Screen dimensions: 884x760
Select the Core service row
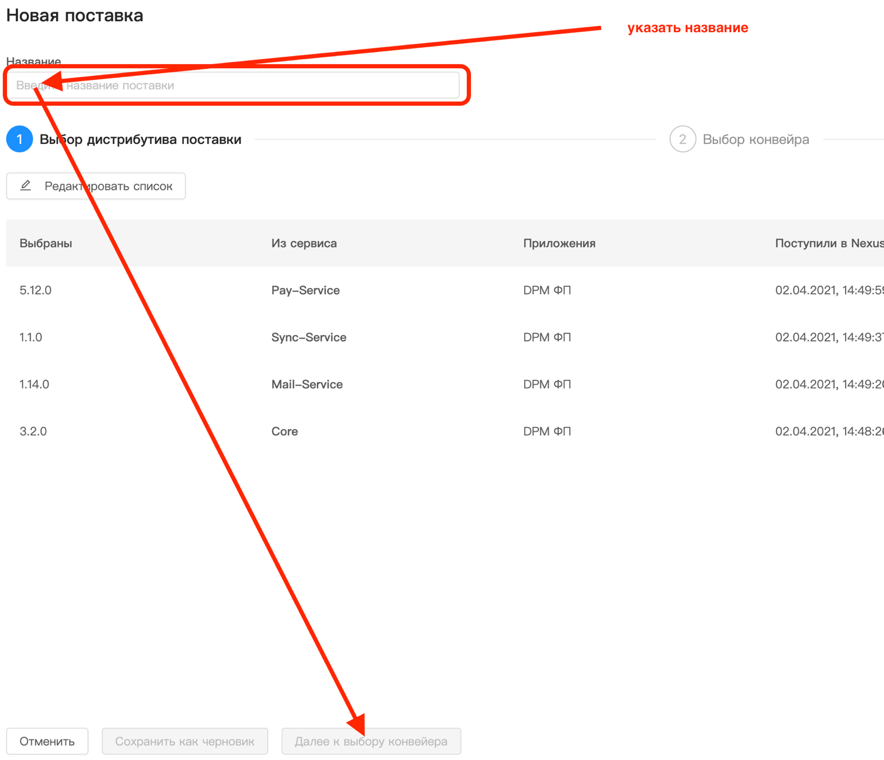tap(284, 431)
